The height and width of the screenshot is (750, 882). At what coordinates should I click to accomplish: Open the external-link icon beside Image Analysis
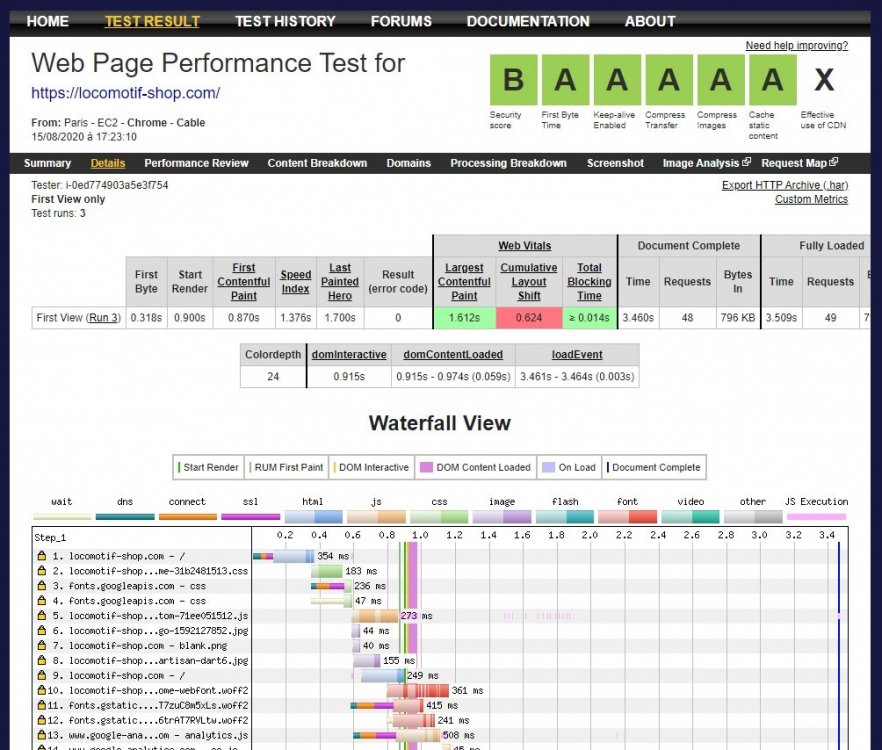pos(744,162)
